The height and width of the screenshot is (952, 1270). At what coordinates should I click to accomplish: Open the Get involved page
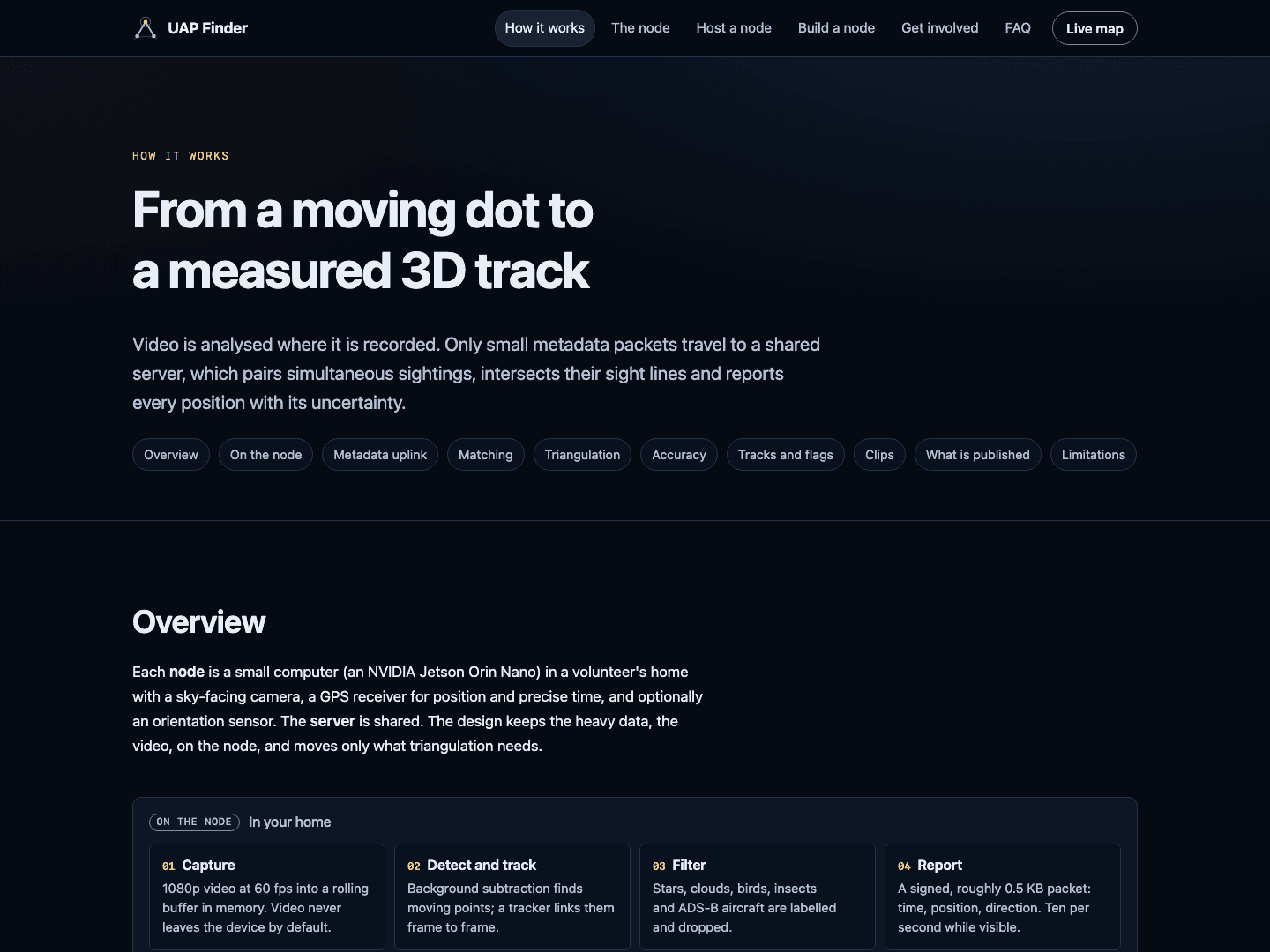940,28
